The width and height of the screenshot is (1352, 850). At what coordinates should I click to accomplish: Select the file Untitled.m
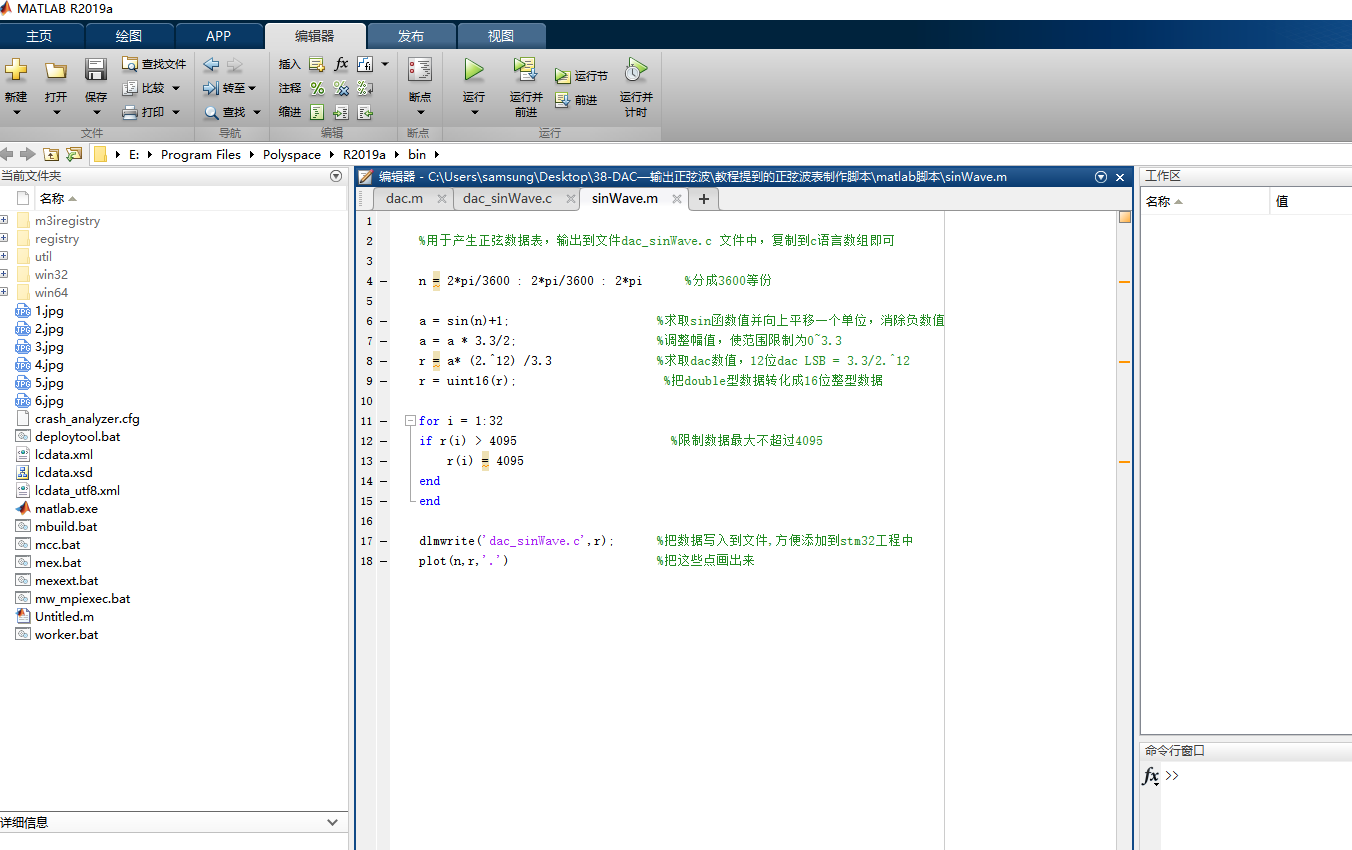(x=64, y=617)
